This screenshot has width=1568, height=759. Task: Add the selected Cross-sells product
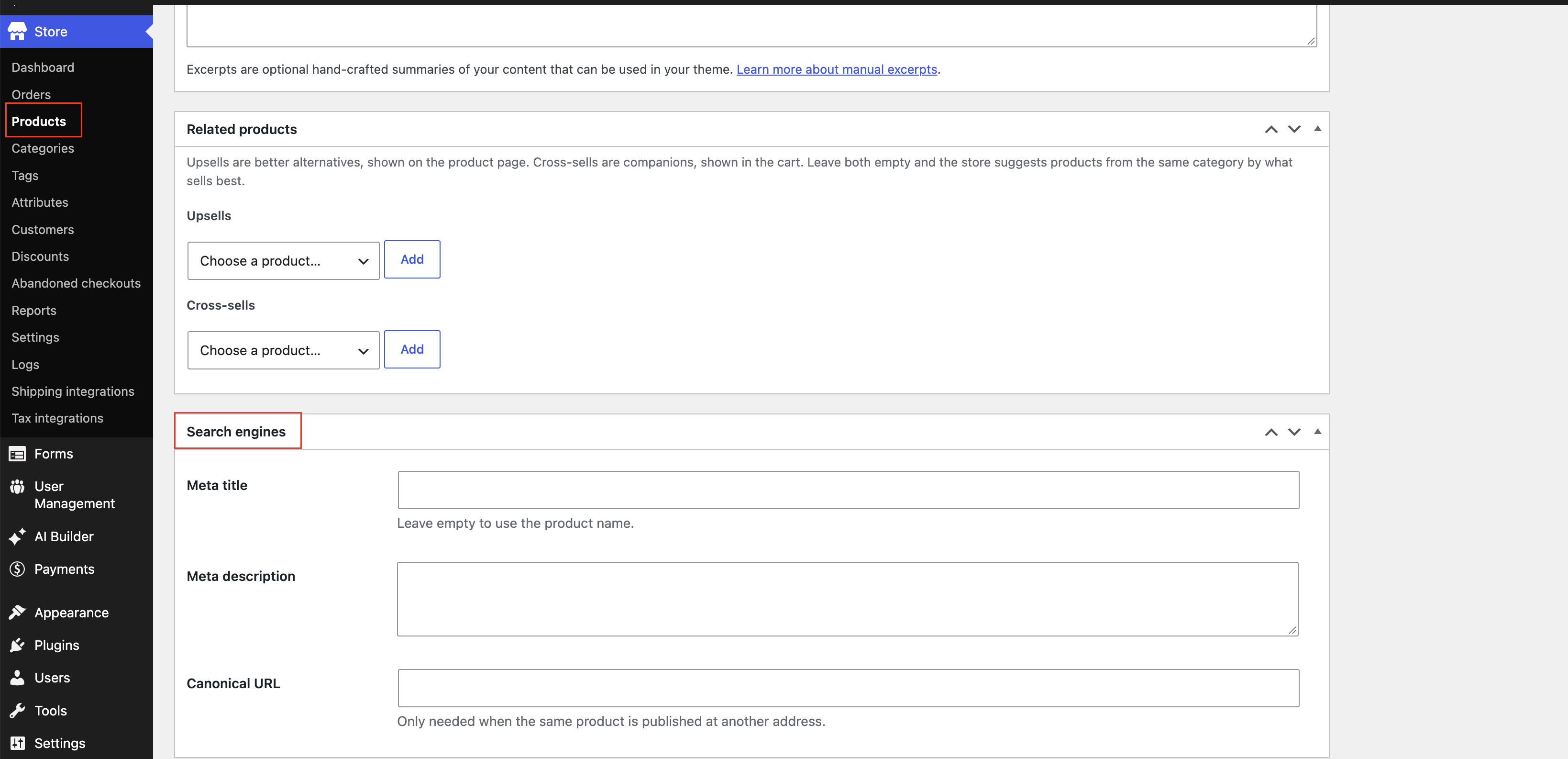pyautogui.click(x=412, y=349)
